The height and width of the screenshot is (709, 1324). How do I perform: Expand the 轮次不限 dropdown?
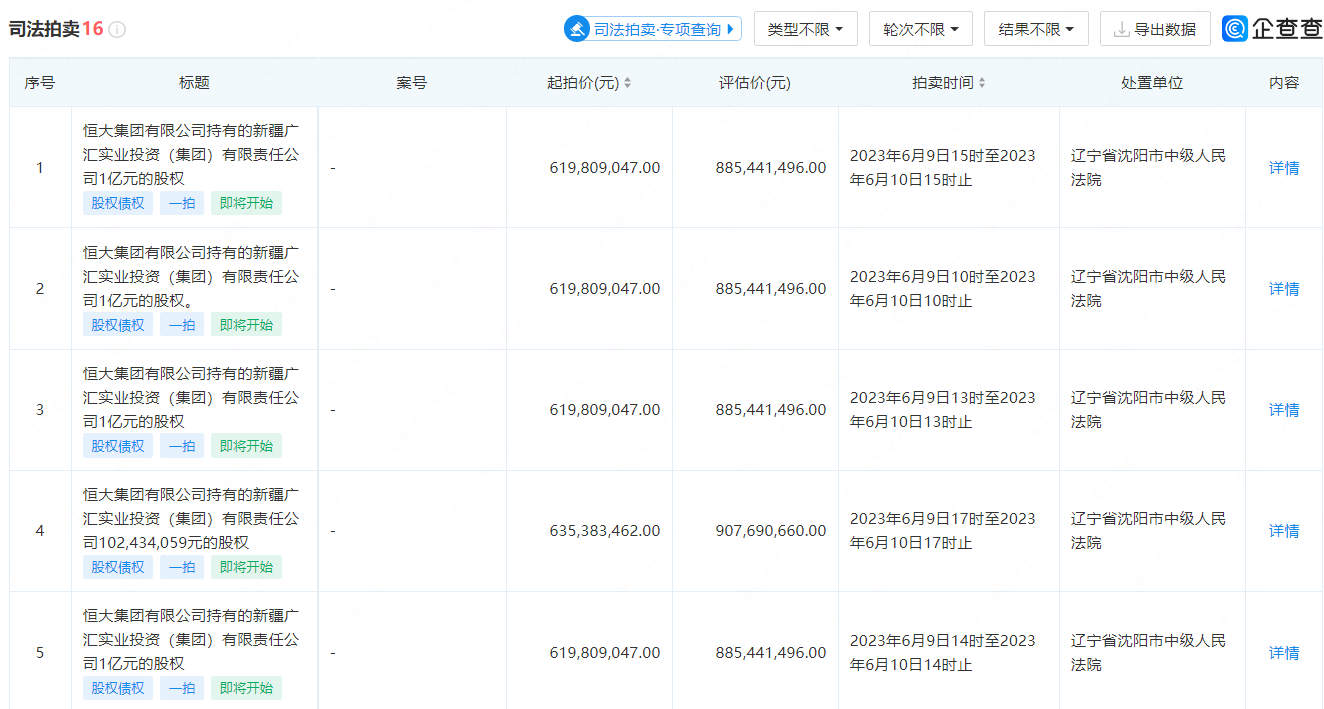[x=920, y=29]
